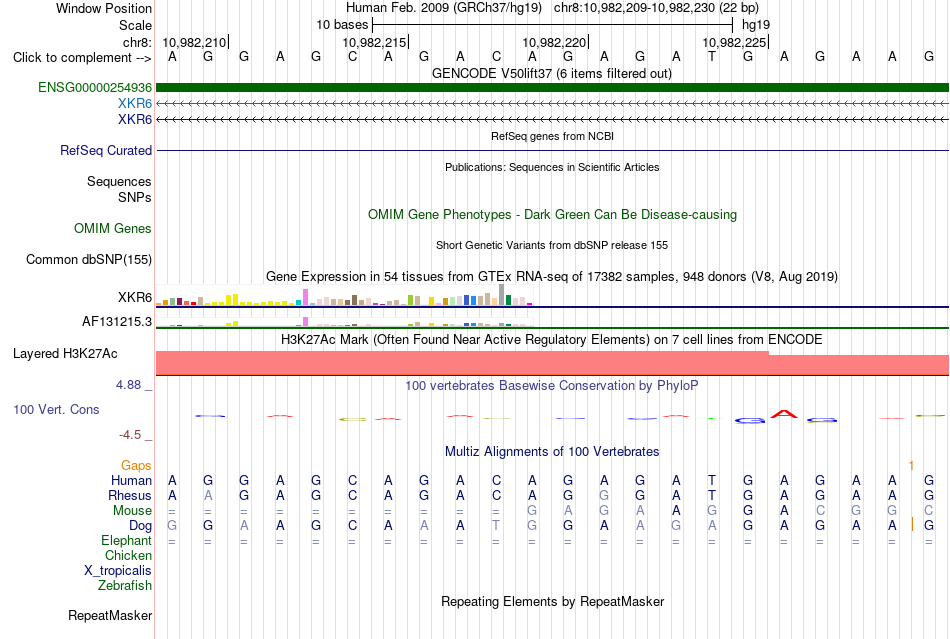Click the Chicken alignment row label

coord(128,555)
